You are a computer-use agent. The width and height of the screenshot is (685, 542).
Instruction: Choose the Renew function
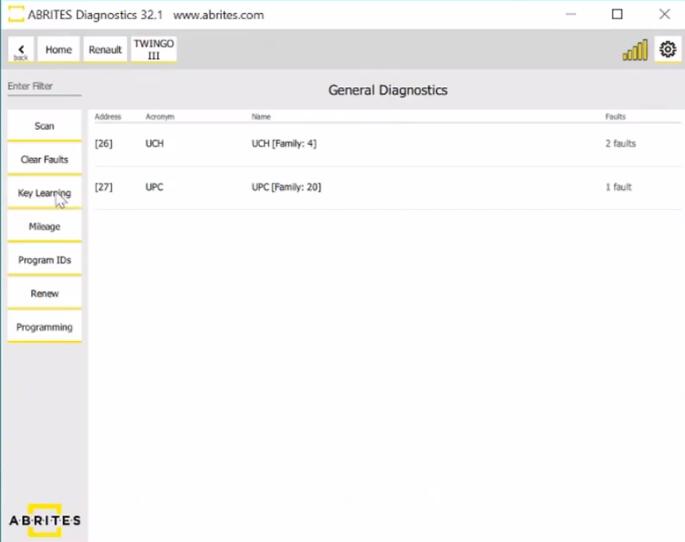(45, 294)
